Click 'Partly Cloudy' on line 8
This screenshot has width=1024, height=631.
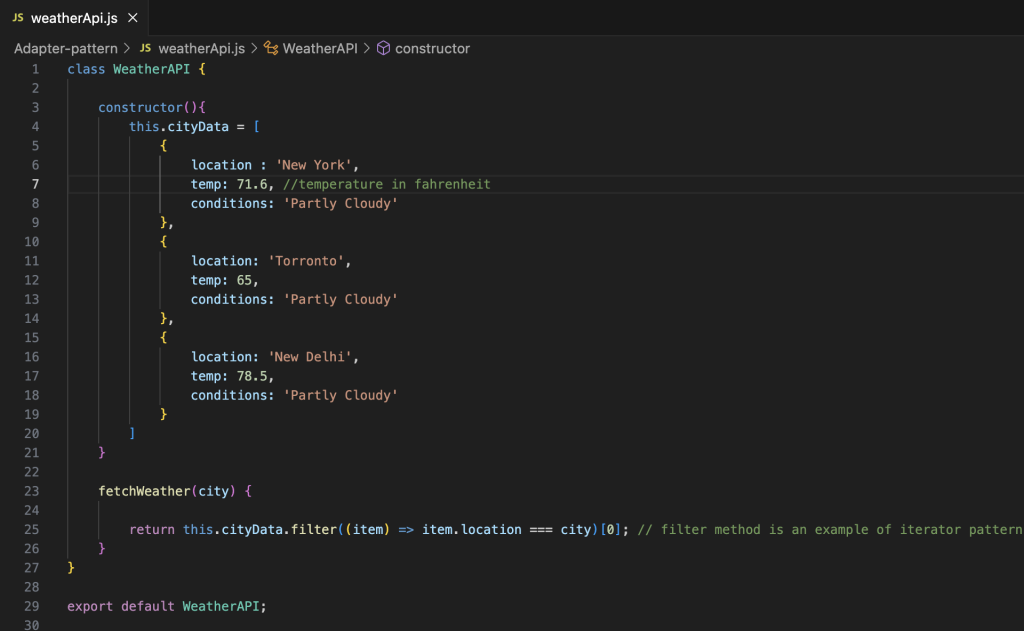[x=340, y=203]
